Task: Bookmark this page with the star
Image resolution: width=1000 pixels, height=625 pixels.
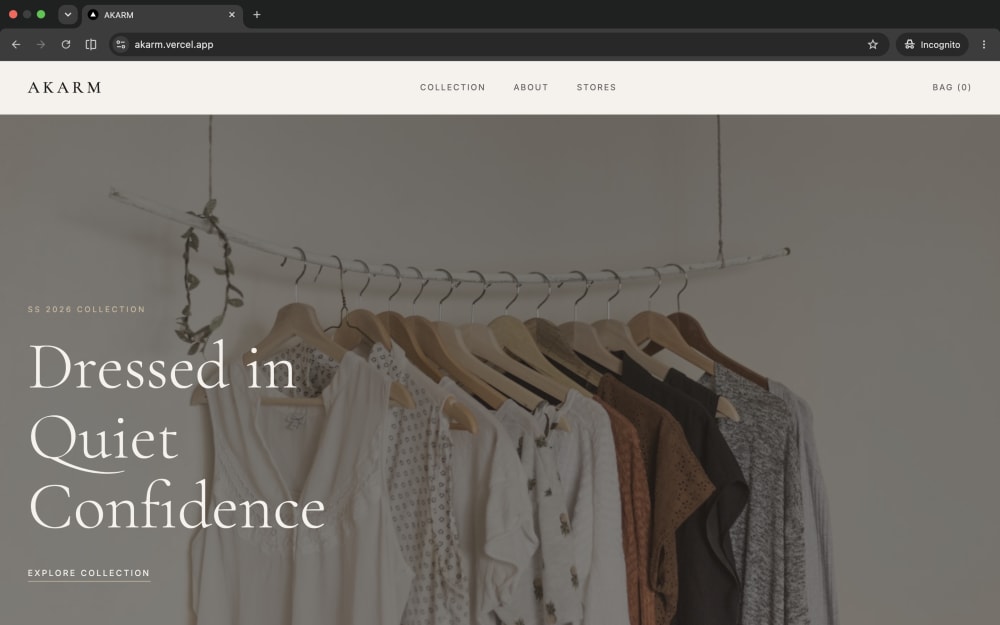Action: [x=872, y=45]
